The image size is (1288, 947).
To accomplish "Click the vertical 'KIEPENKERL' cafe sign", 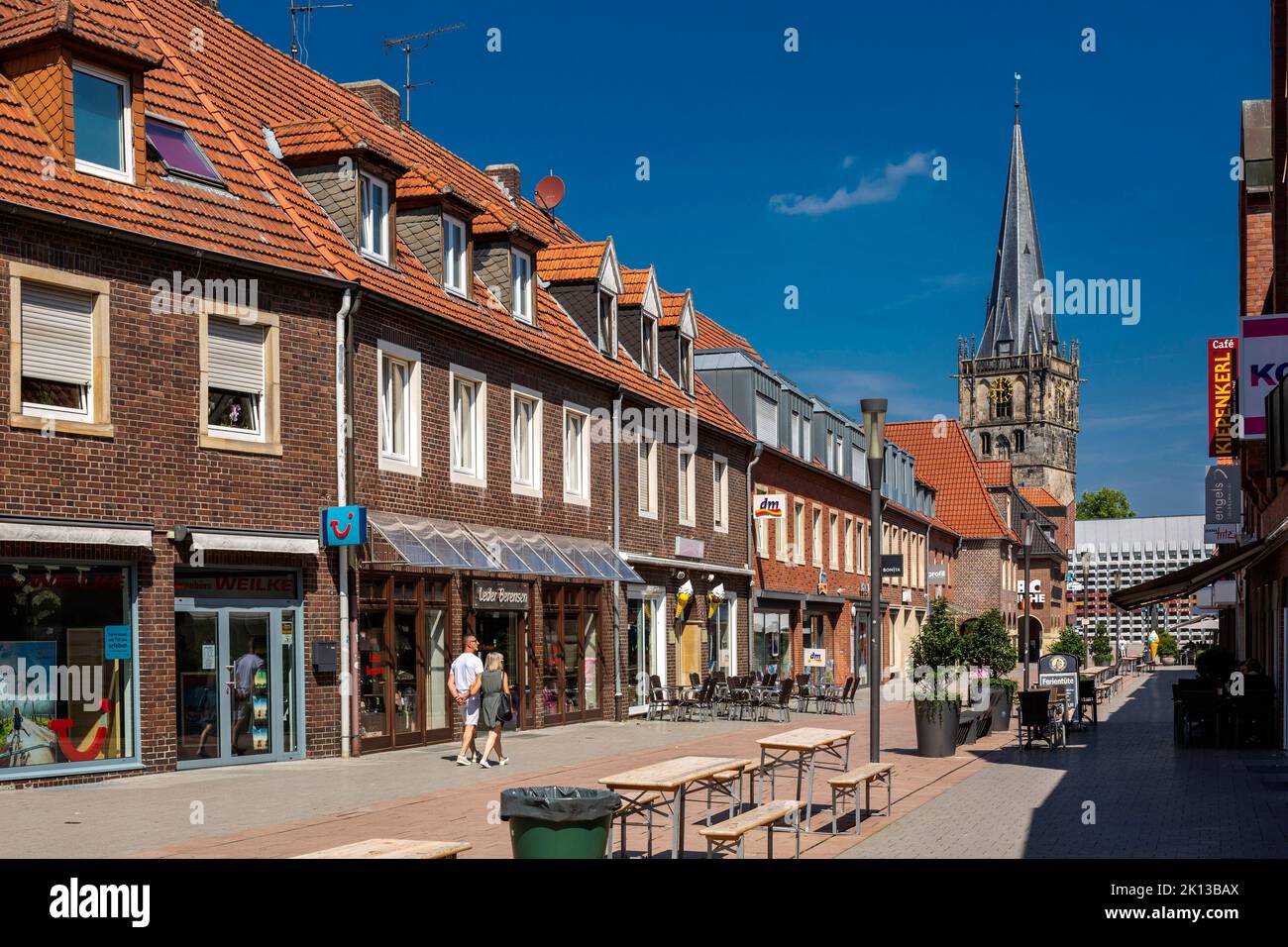I will pos(1222,397).
